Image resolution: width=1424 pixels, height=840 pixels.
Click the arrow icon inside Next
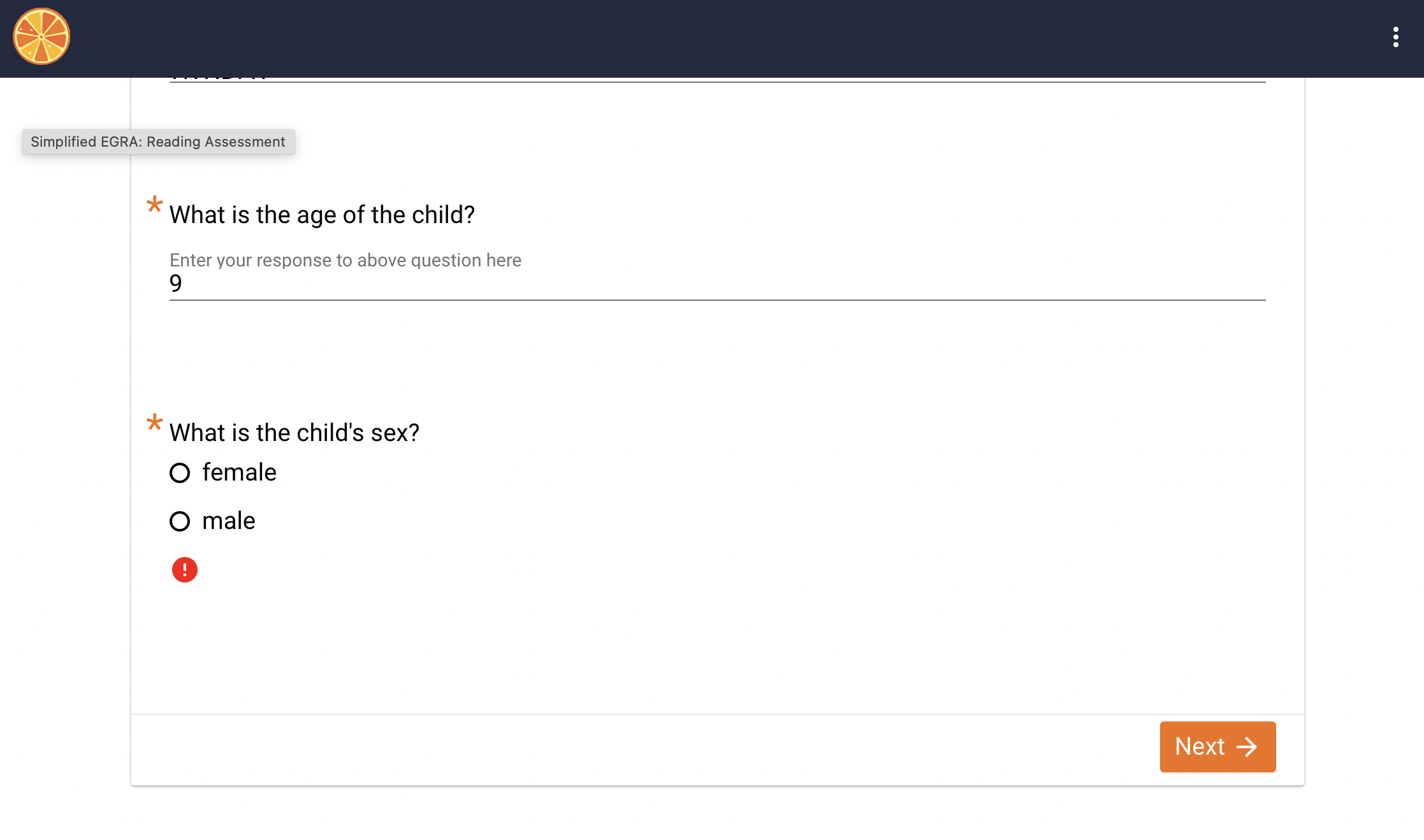tap(1247, 746)
